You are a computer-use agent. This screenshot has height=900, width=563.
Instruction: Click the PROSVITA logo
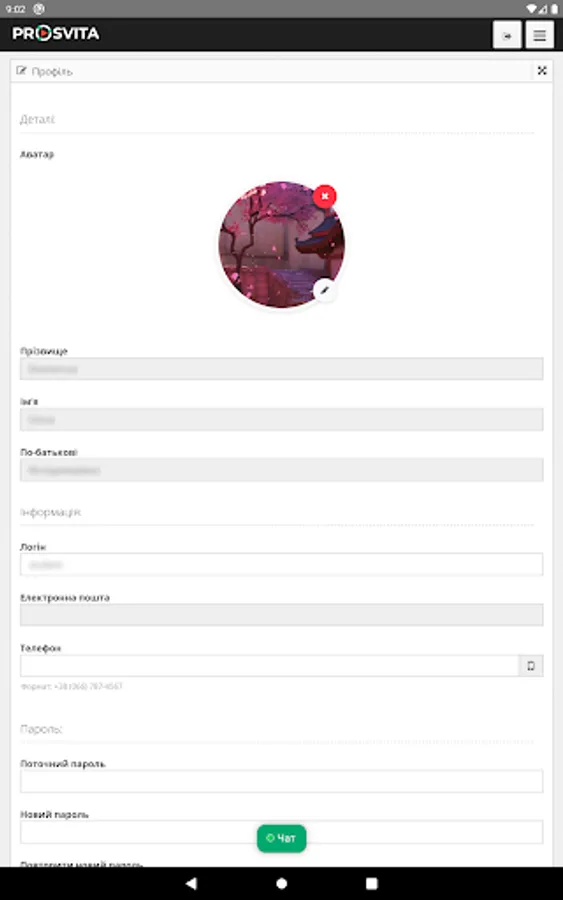[x=56, y=34]
